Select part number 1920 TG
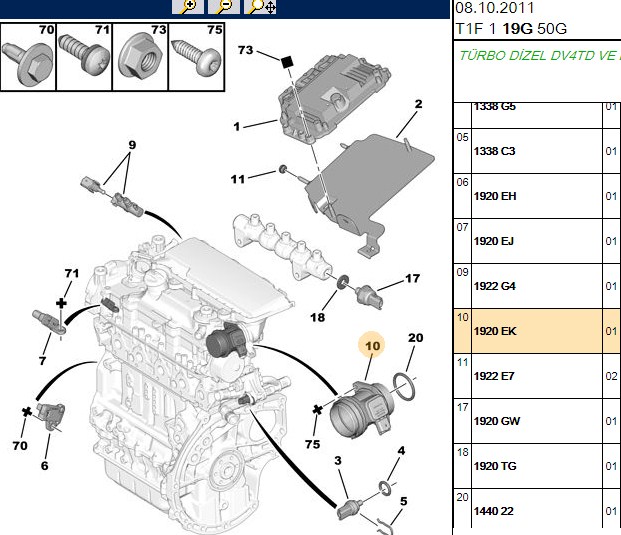This screenshot has width=621, height=535. click(495, 466)
